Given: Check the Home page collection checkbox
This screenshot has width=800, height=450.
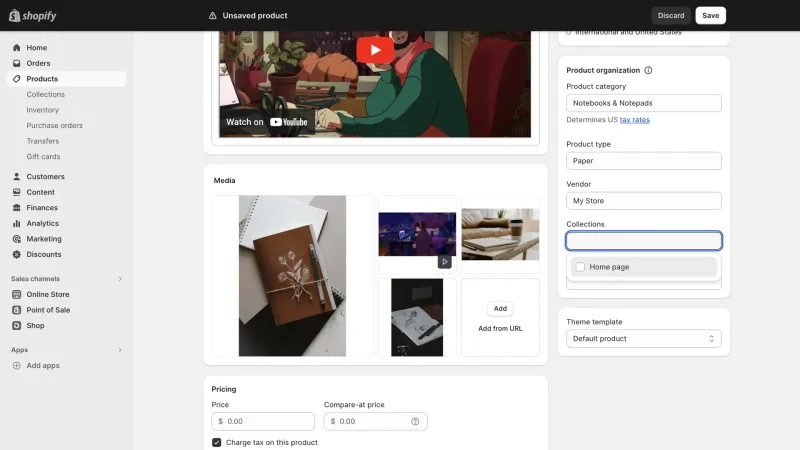Looking at the screenshot, I should (580, 267).
